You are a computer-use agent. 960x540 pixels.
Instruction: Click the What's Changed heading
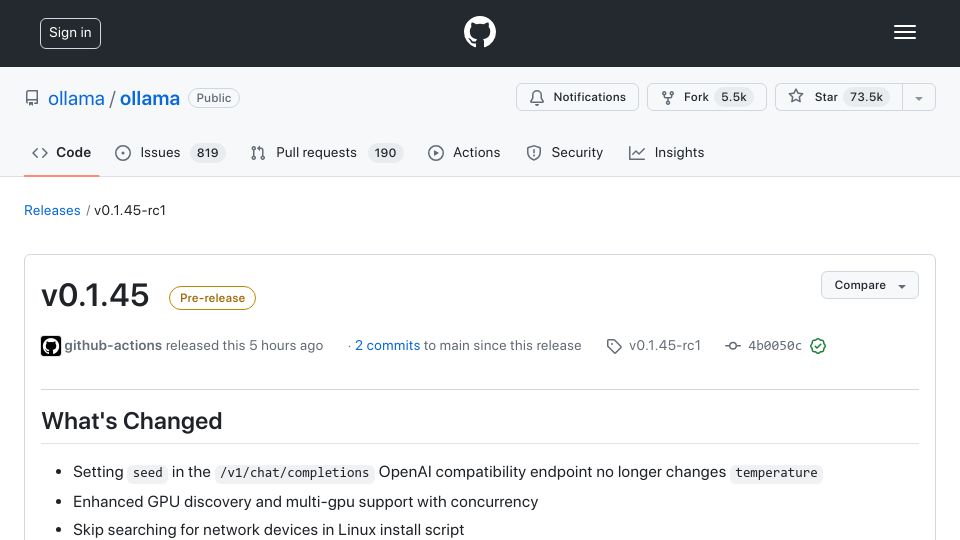click(132, 421)
